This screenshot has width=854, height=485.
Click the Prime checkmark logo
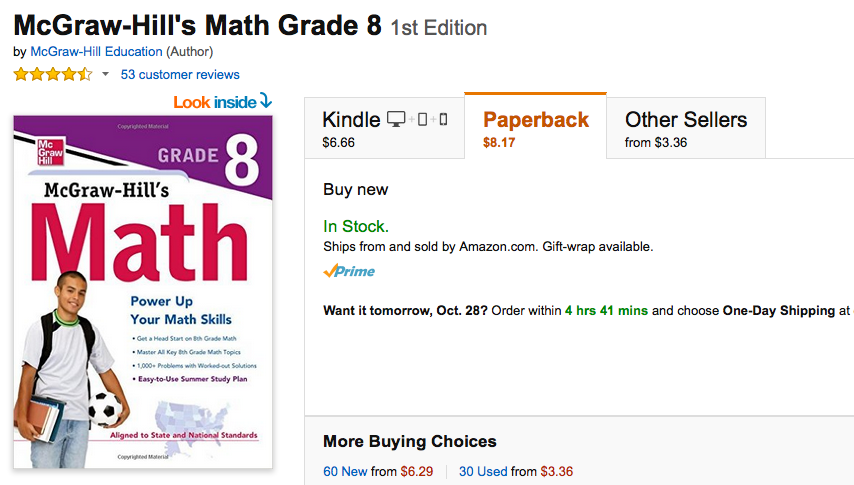(x=349, y=271)
